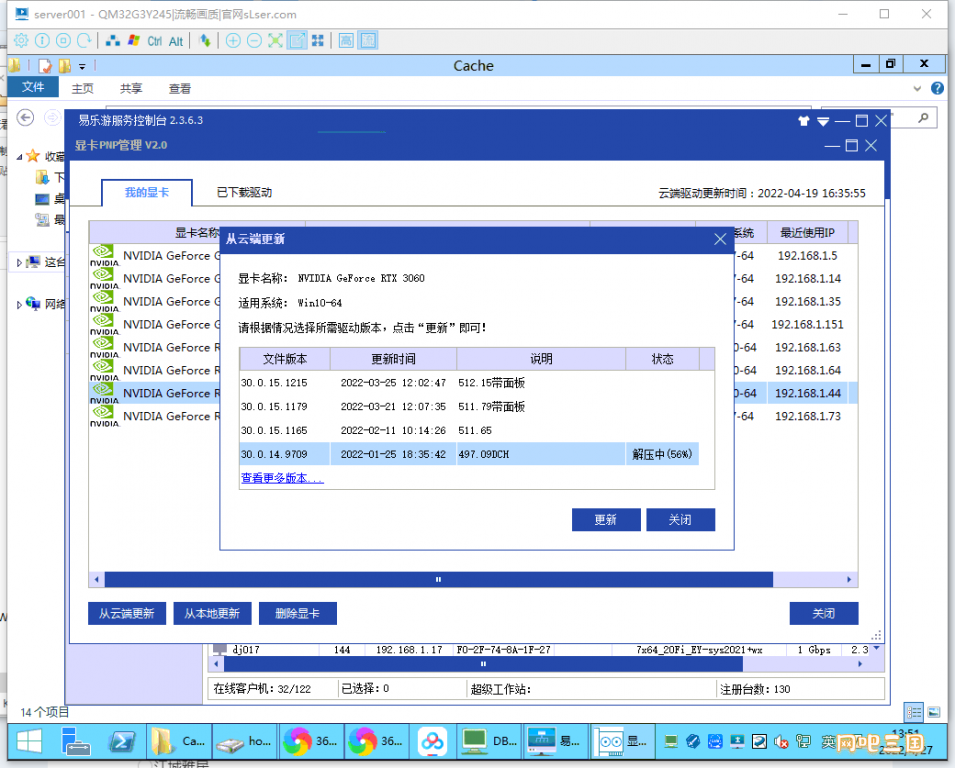
Task: Sort by 更新时间 column header
Action: coord(393,359)
